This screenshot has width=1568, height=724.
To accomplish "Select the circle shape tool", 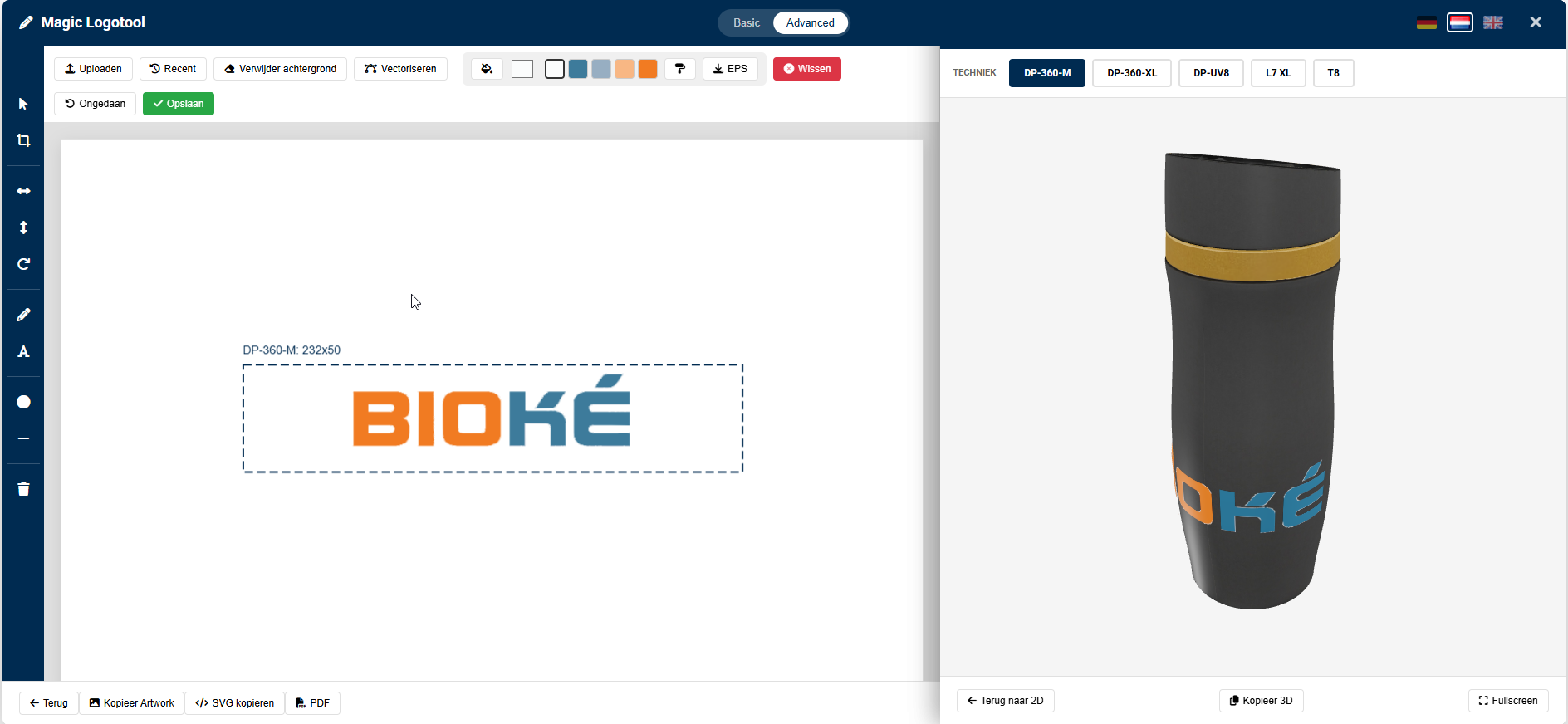I will [23, 402].
